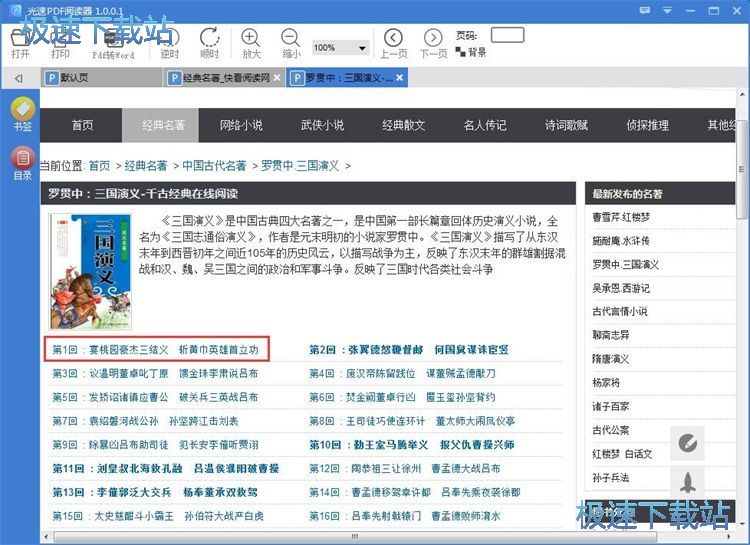750x545 pixels.
Task: Click the horizontal scrollbar thumb
Action: click(x=354, y=536)
